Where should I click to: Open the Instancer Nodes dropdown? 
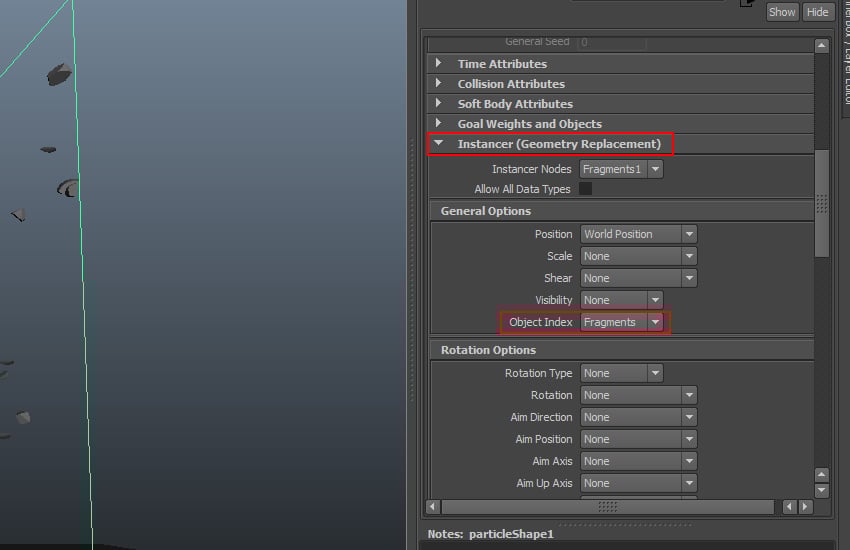(x=621, y=169)
